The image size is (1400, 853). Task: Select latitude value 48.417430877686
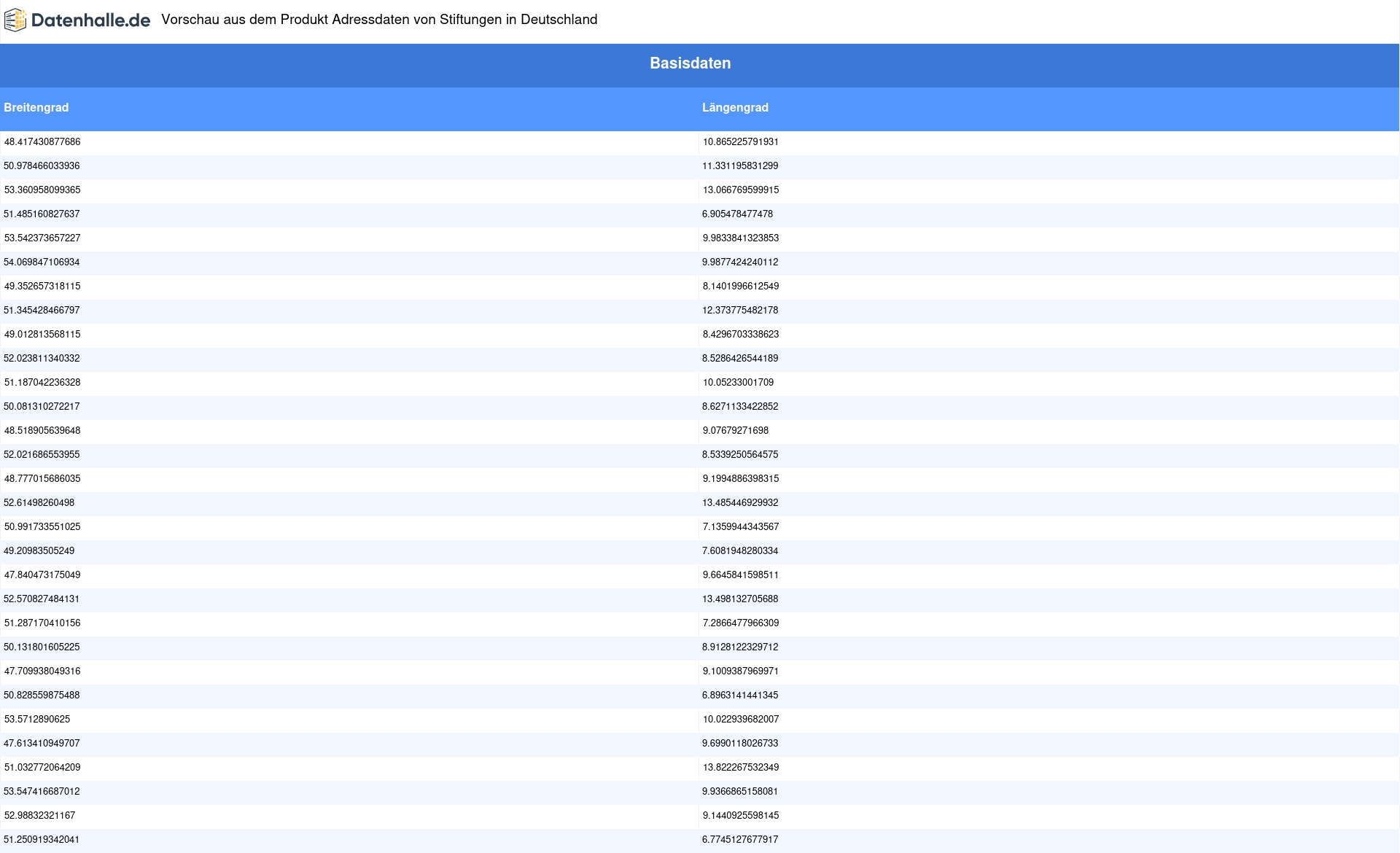click(42, 142)
